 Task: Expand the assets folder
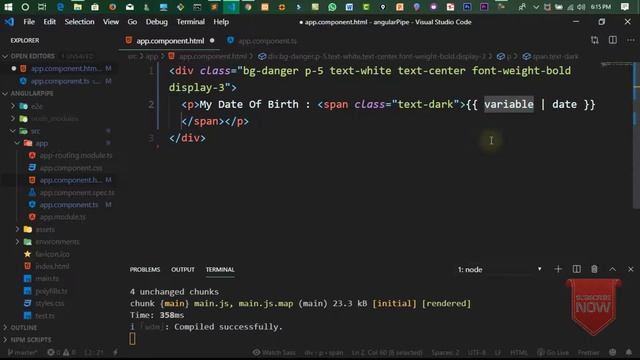[x=45, y=229]
